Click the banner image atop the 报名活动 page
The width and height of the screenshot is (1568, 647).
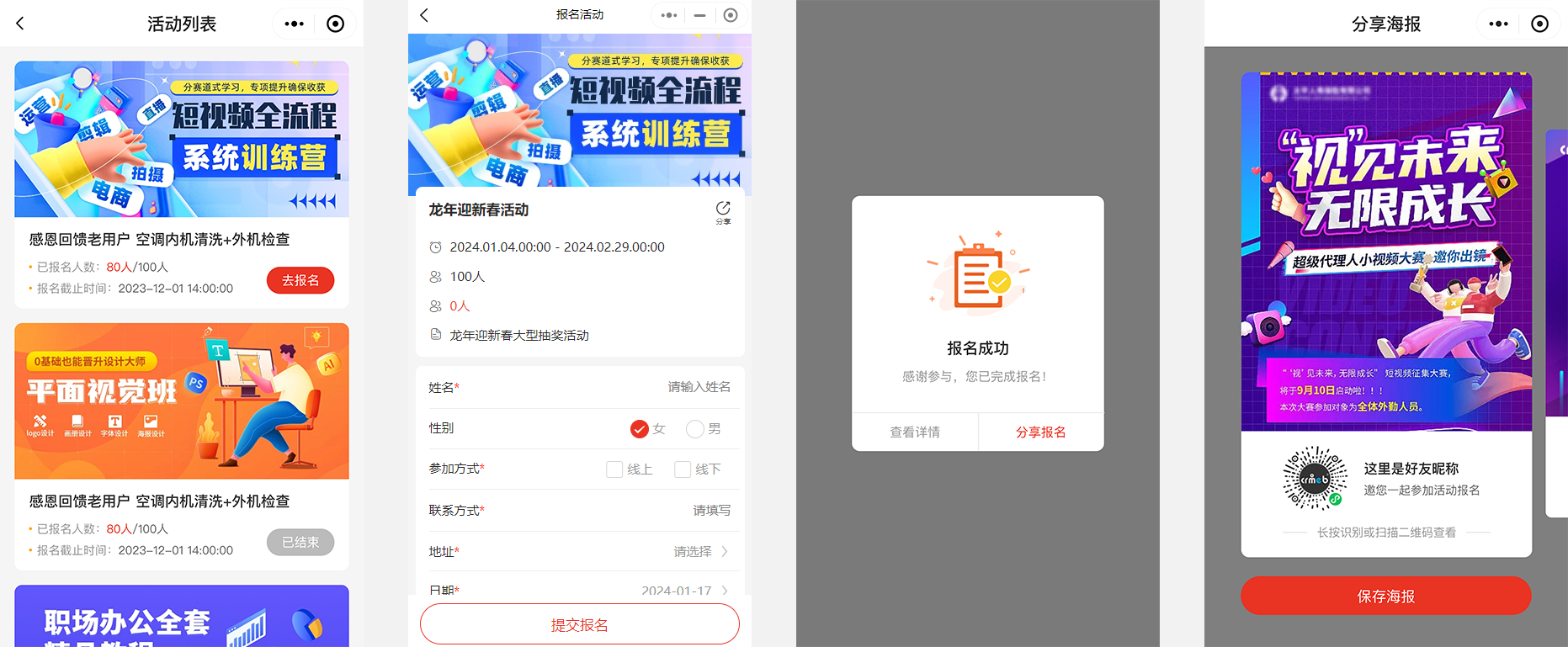[580, 114]
